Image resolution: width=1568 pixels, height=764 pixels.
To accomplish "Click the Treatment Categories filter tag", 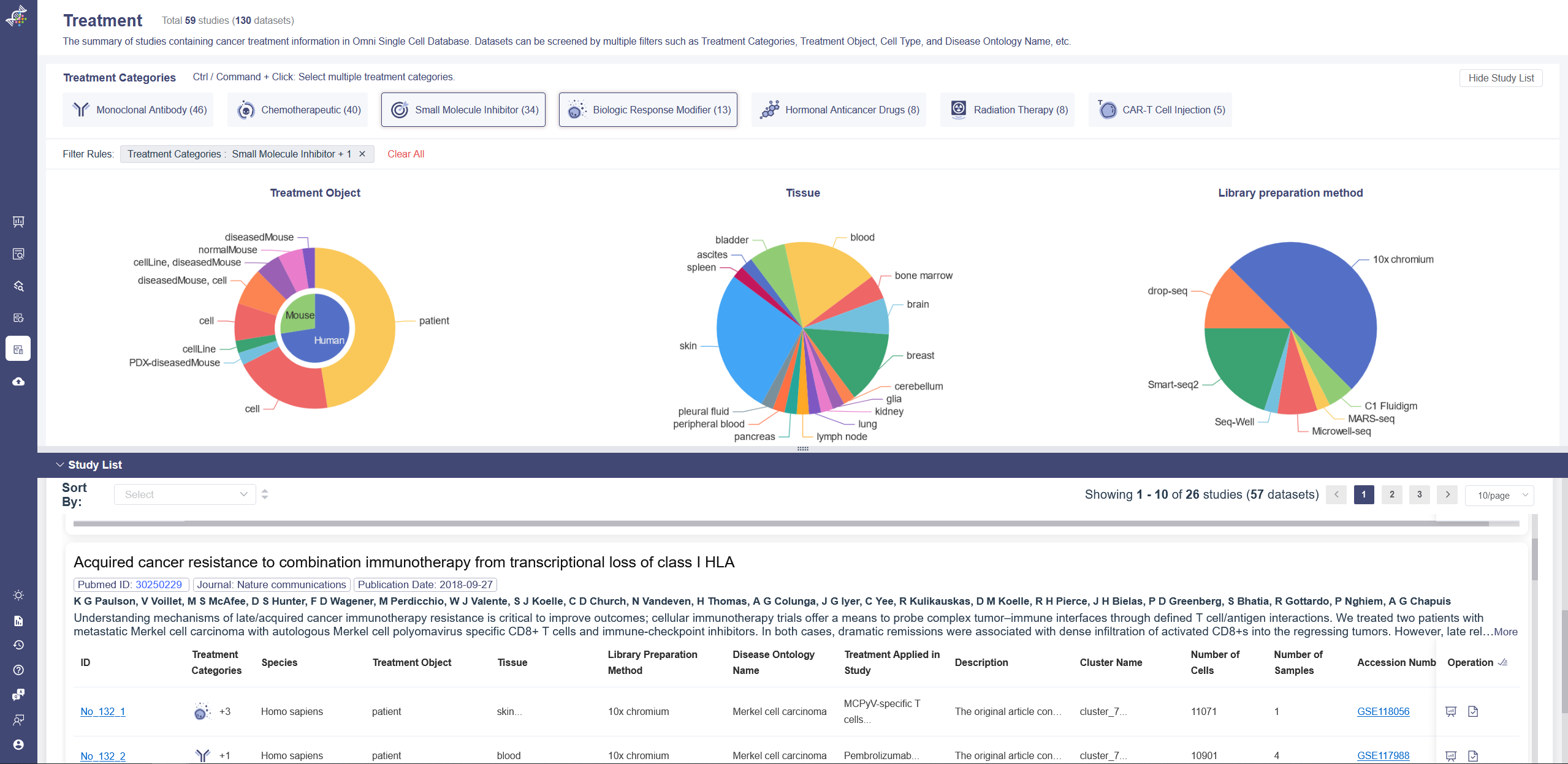I will pos(247,154).
